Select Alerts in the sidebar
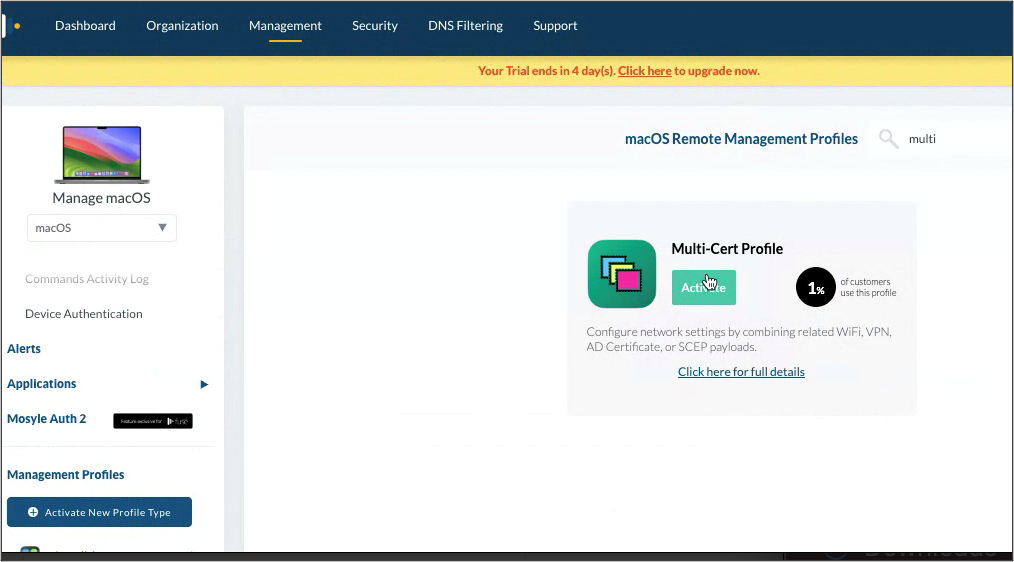The height and width of the screenshot is (562, 1014). 24,349
